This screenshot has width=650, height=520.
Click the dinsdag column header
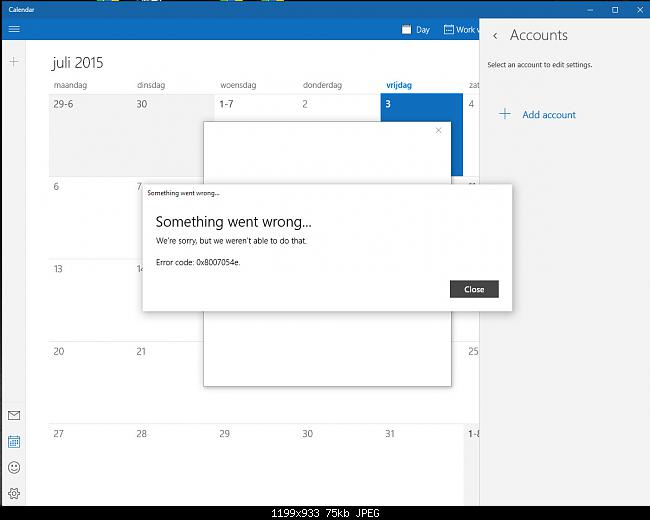151,85
